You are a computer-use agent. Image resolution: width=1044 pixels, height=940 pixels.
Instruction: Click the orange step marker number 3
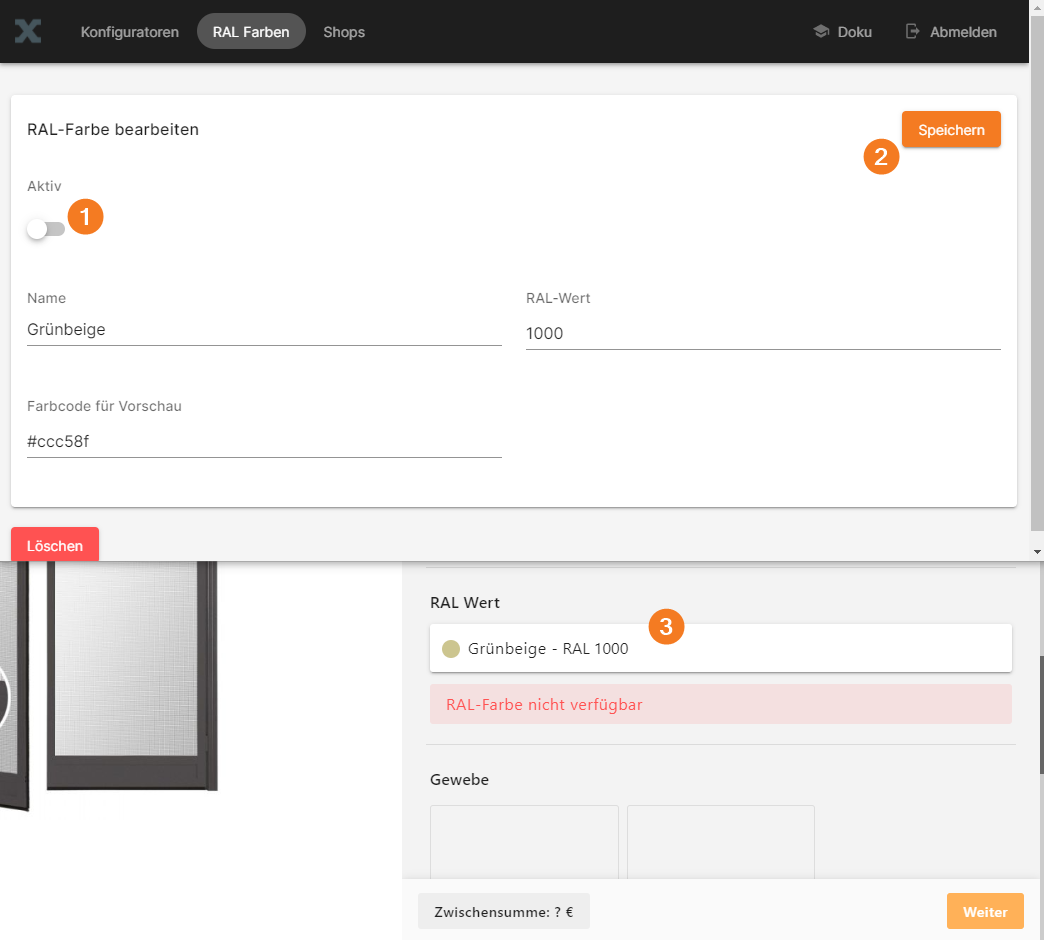[666, 627]
